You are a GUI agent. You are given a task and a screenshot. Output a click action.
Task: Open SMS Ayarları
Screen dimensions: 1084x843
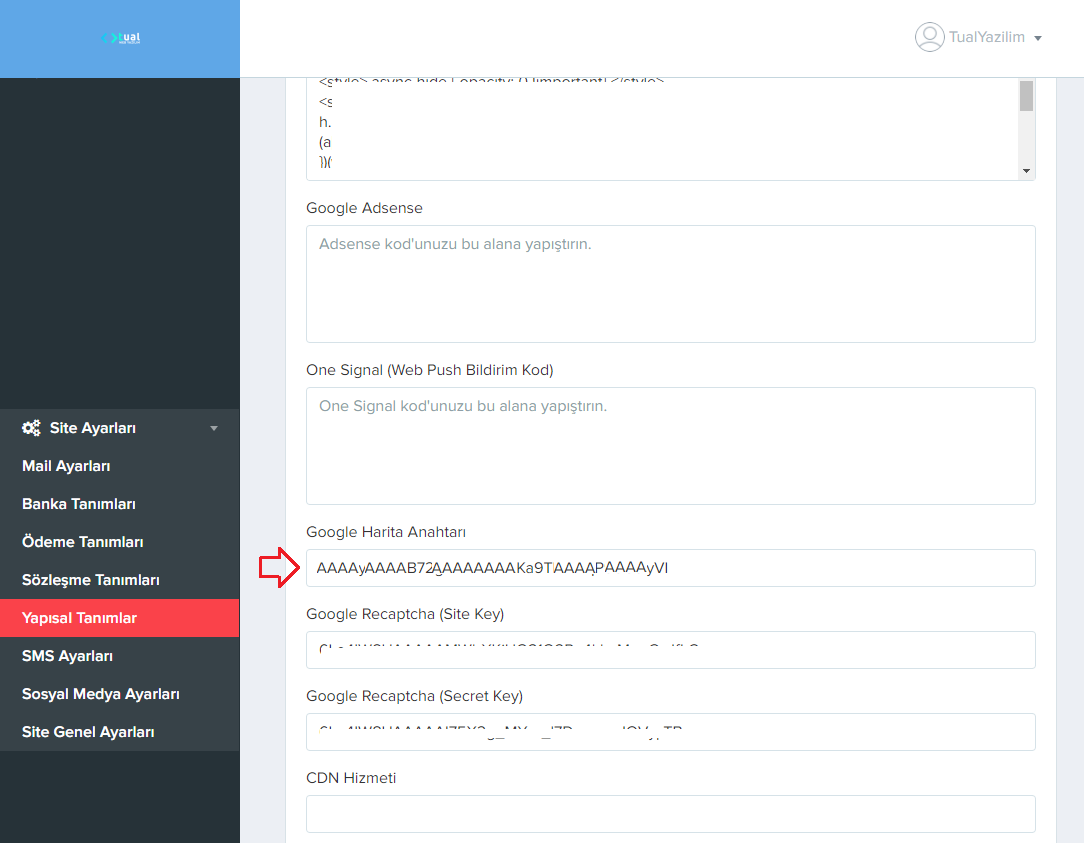[x=120, y=656]
